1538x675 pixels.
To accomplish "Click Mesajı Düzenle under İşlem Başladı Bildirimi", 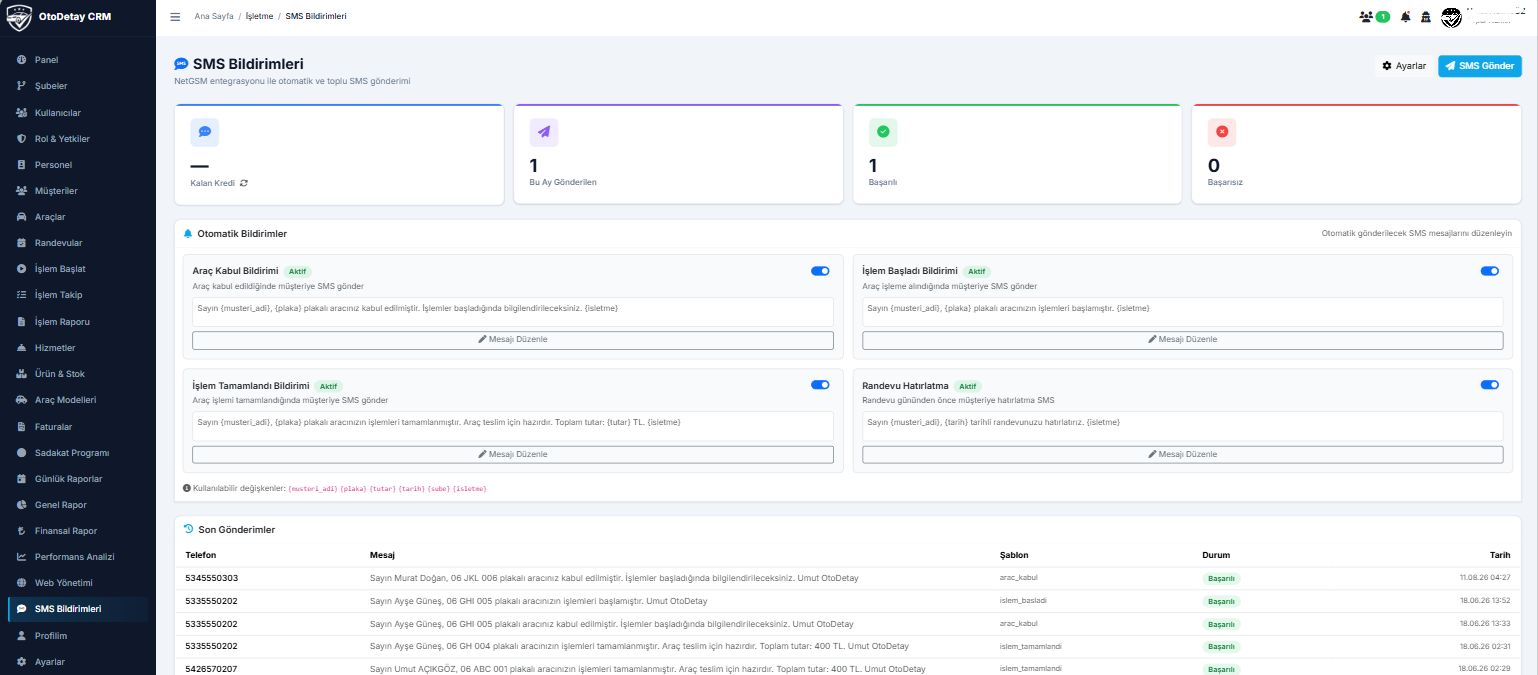I will tap(1182, 340).
